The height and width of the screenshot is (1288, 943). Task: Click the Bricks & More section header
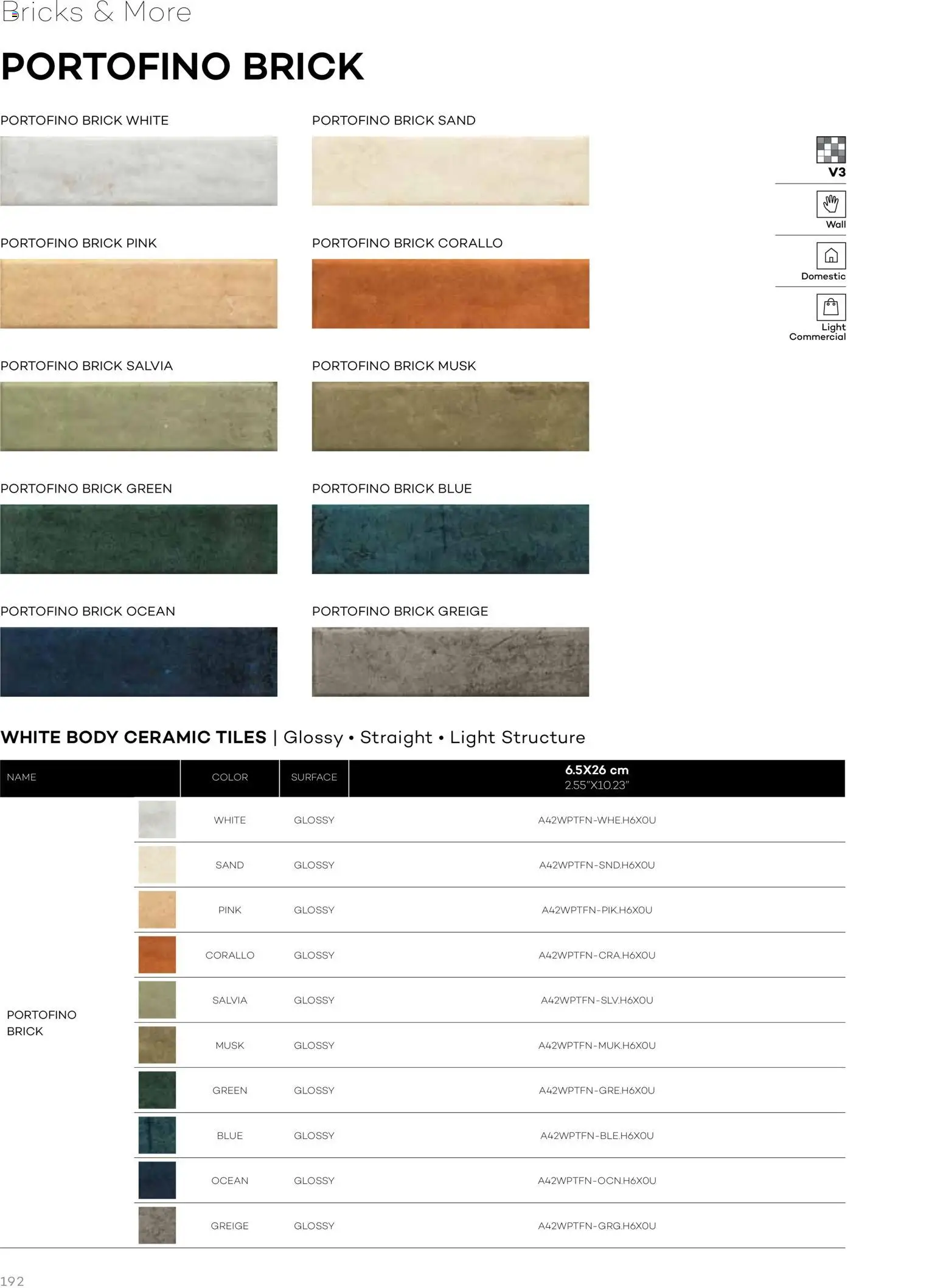click(x=96, y=12)
